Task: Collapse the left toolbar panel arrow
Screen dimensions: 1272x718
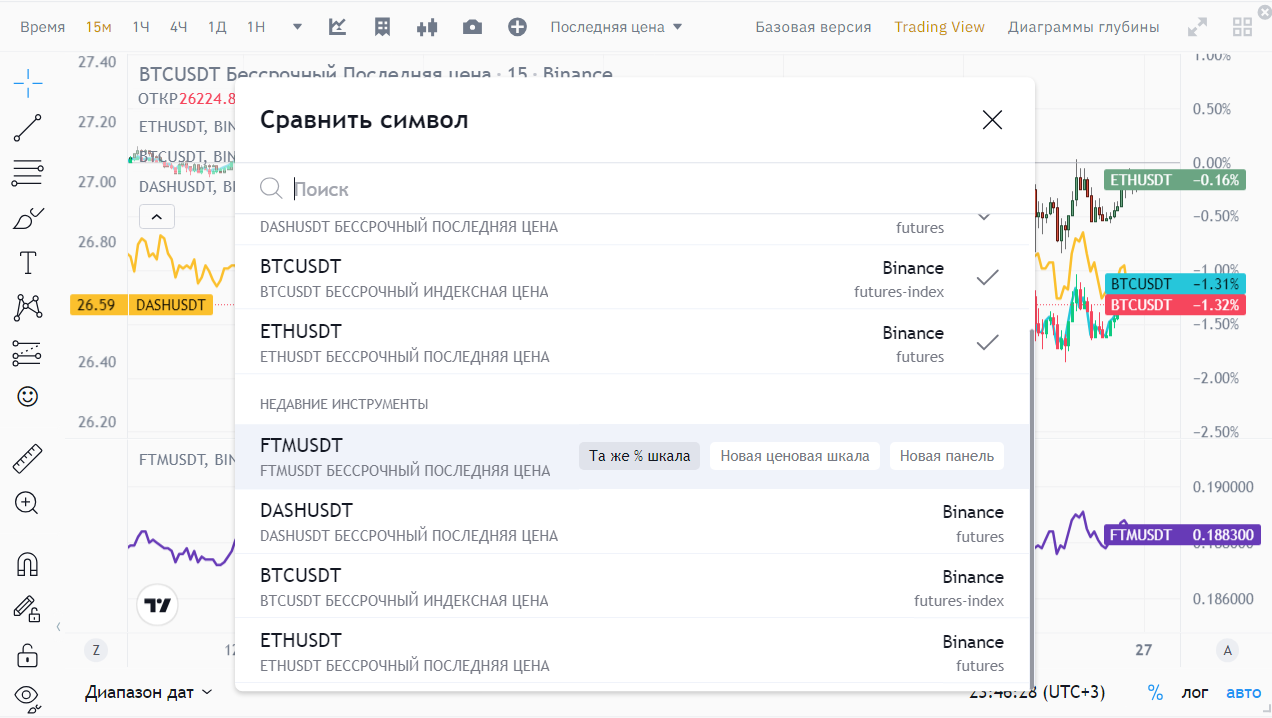Action: click(x=58, y=627)
